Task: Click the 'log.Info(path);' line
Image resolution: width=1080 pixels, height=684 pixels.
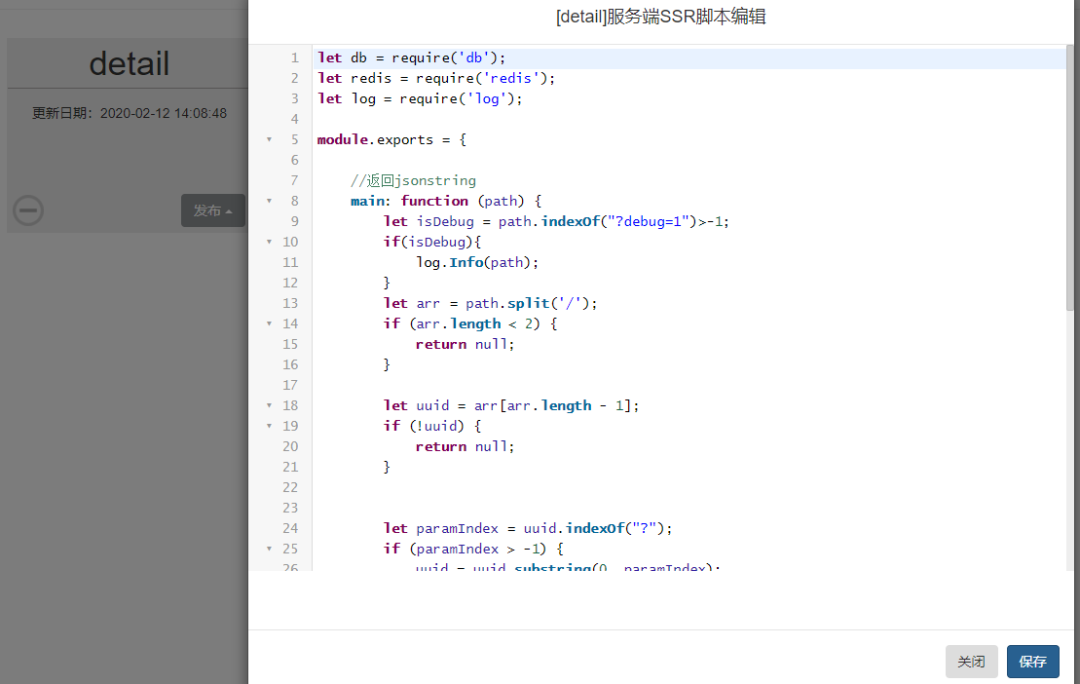Action: click(477, 262)
